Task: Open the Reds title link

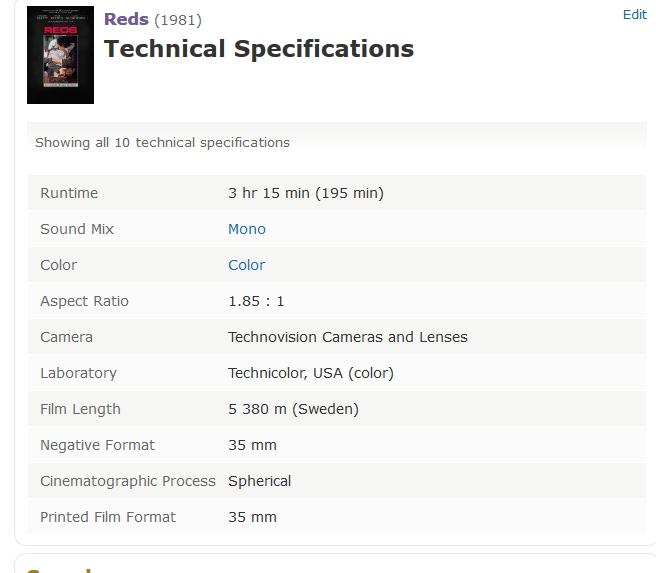Action: click(x=126, y=19)
